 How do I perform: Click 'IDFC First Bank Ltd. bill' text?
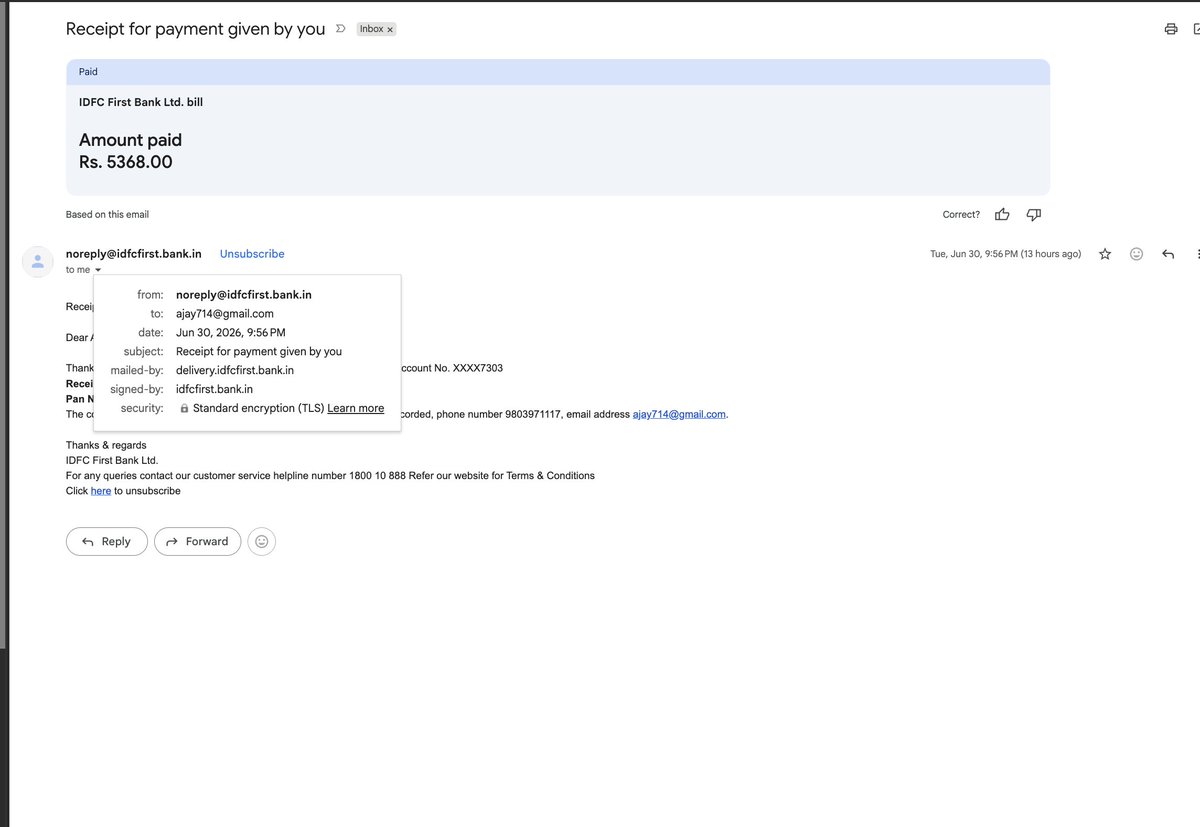(141, 102)
